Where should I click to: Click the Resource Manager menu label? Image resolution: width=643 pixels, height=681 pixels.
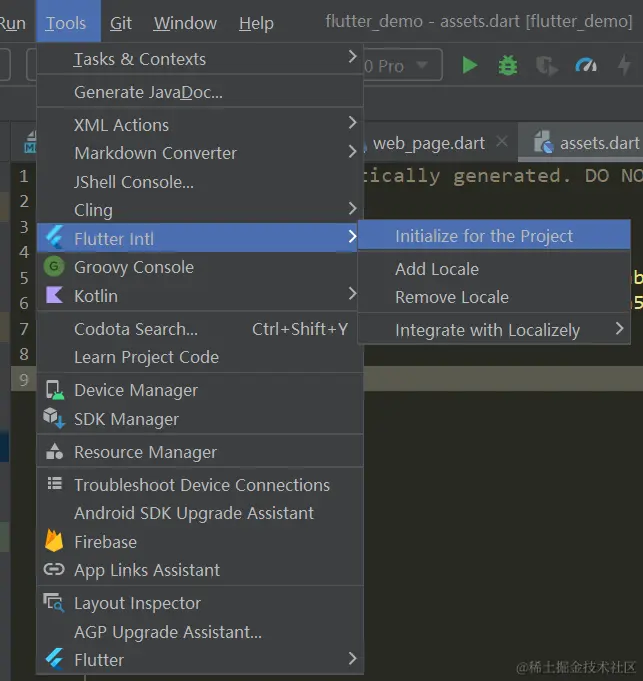145,452
